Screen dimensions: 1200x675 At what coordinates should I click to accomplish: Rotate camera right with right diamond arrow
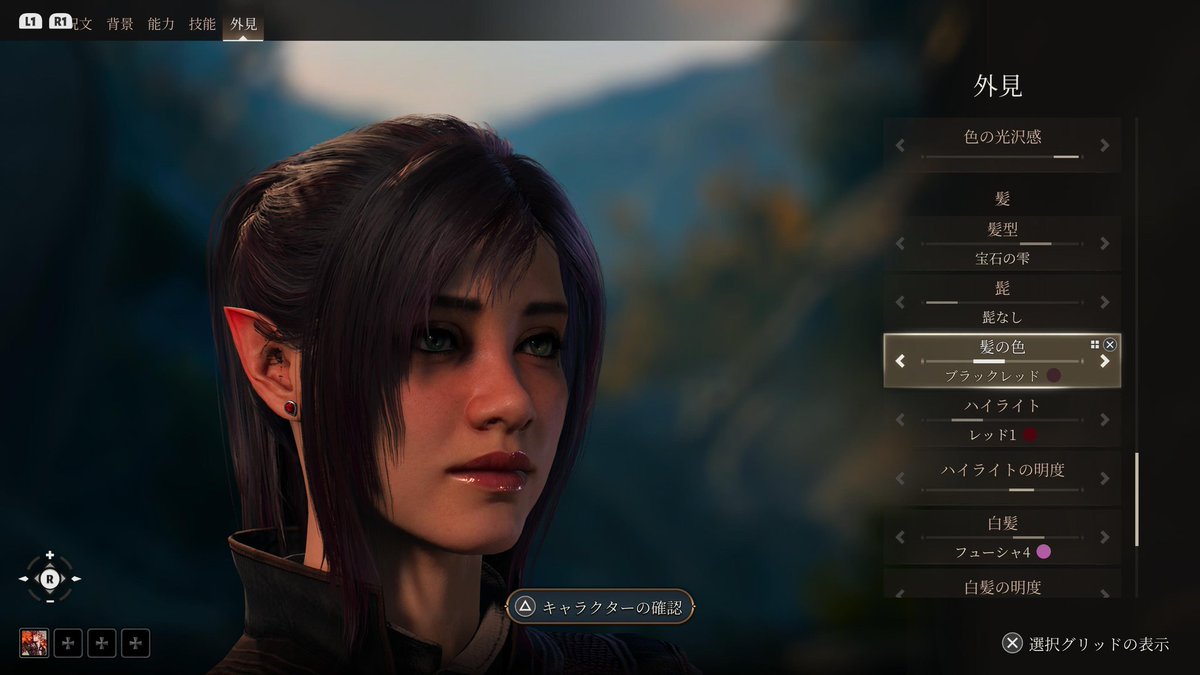point(74,579)
